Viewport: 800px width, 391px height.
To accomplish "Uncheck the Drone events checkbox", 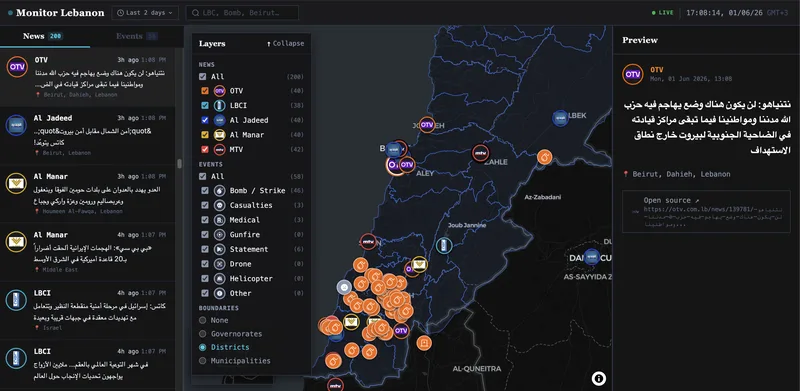I will (205, 264).
